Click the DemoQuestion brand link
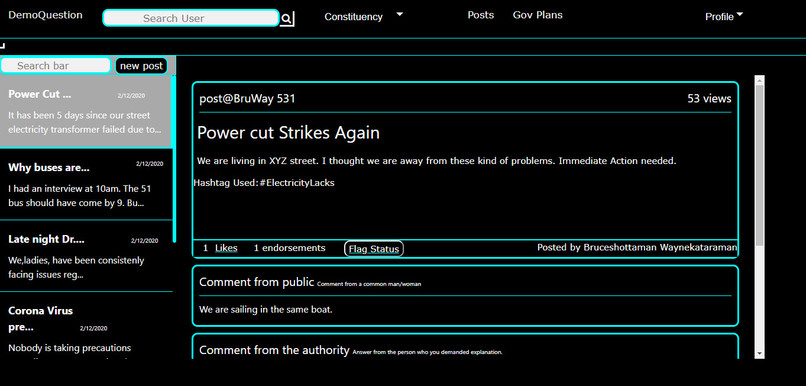Image resolution: width=806 pixels, height=386 pixels. coord(45,15)
